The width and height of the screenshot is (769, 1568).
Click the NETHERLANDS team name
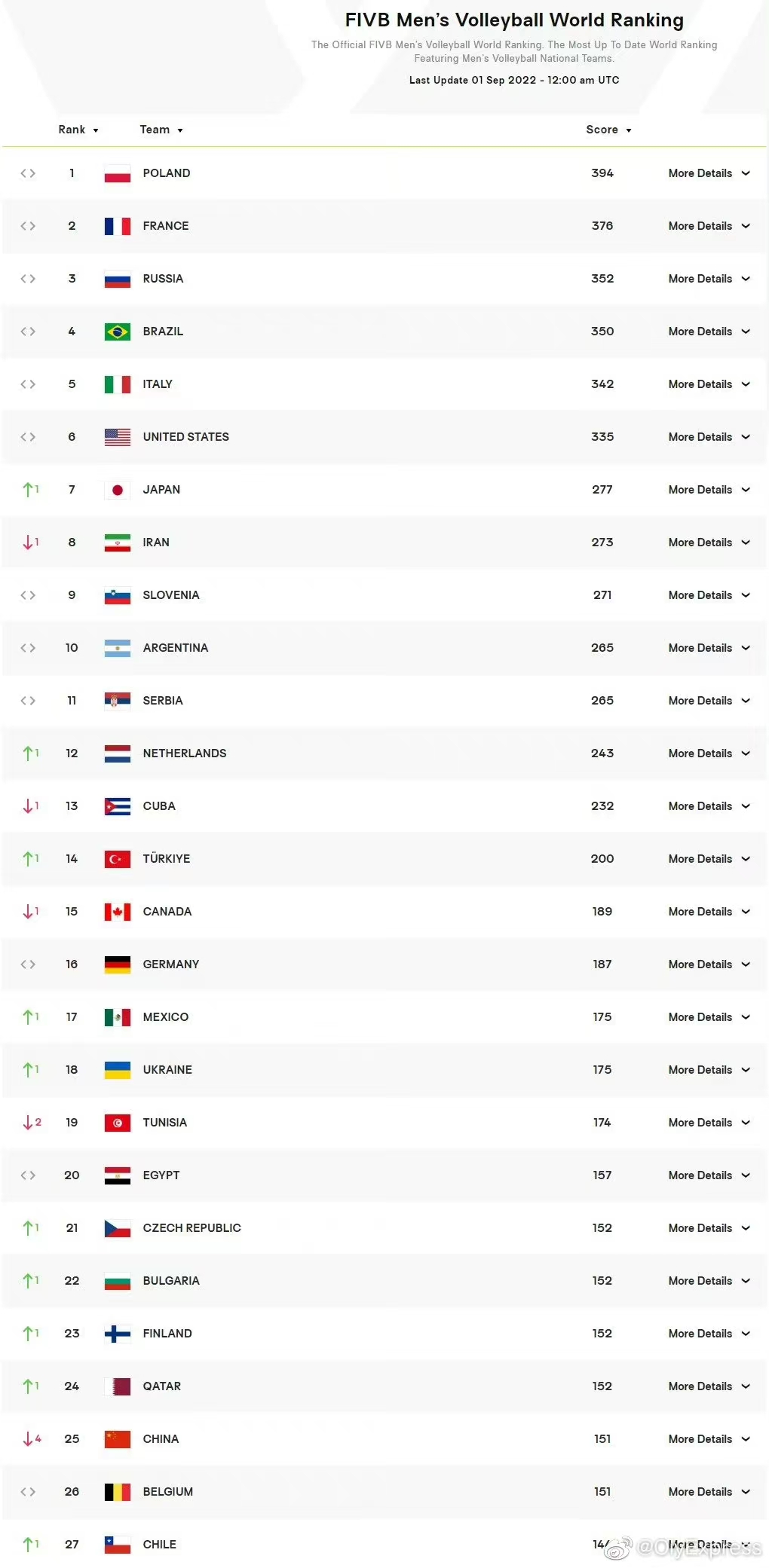click(x=185, y=753)
